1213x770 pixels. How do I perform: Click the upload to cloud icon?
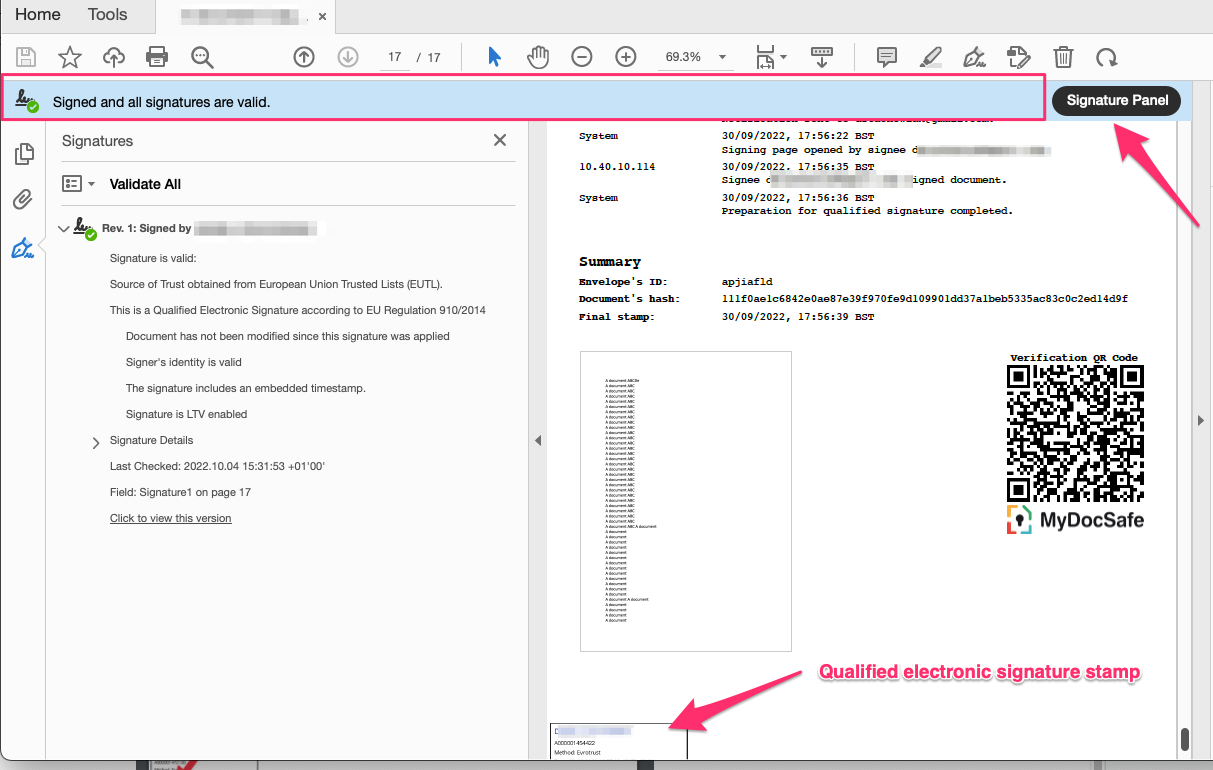click(114, 57)
